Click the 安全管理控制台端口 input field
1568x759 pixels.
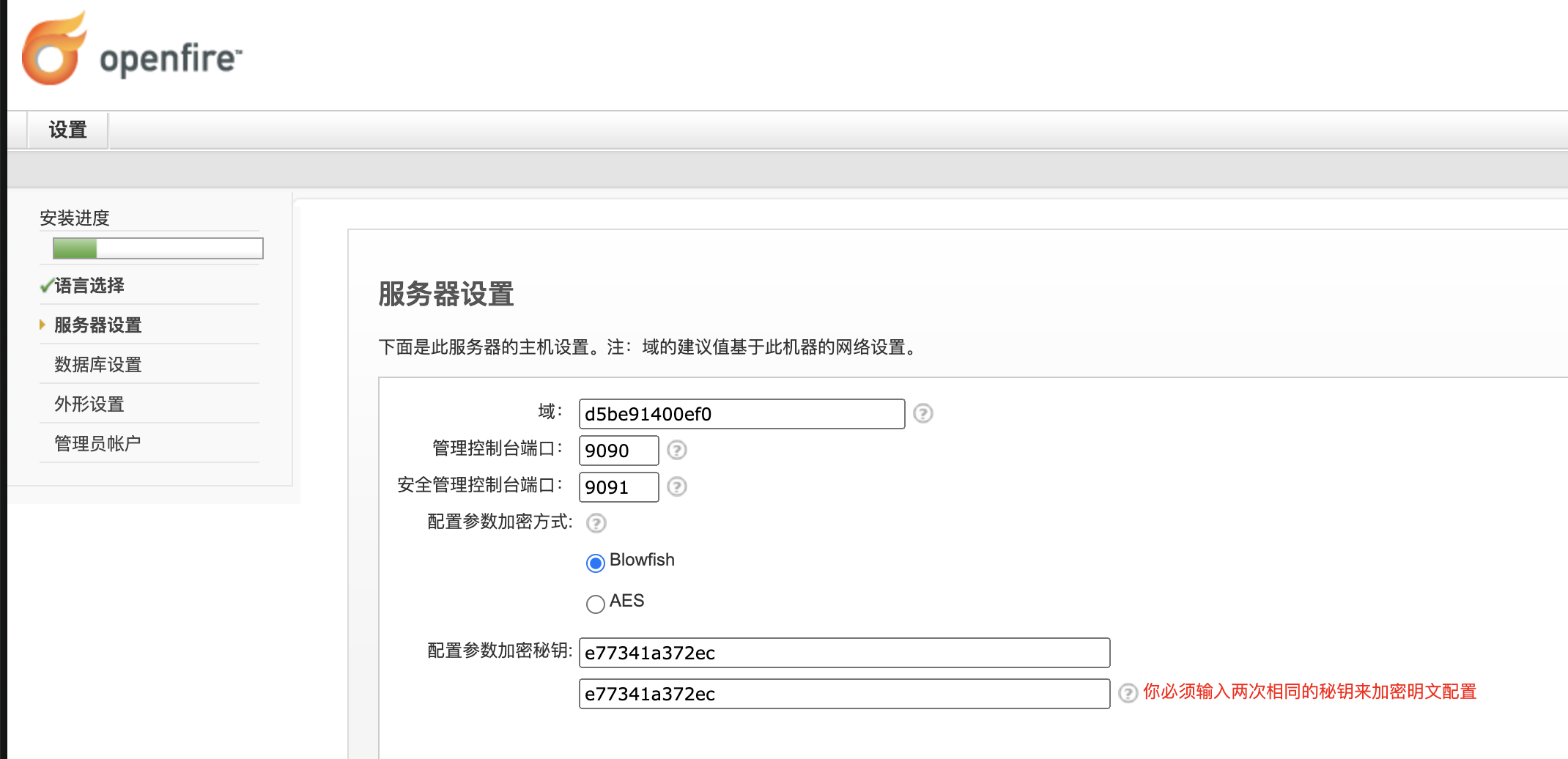click(x=618, y=487)
